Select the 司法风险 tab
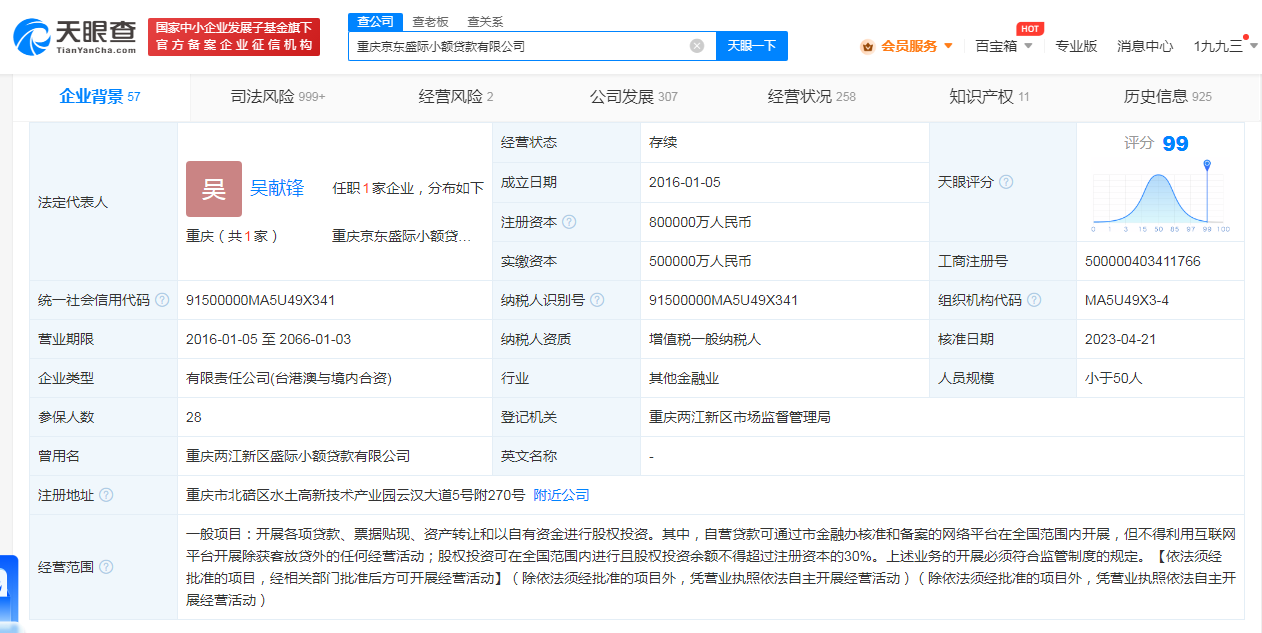Image resolution: width=1262 pixels, height=633 pixels. 278,97
